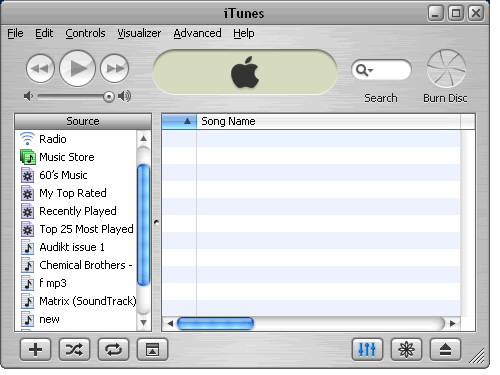Show or hide song artwork pane
Image resolution: width=500 pixels, height=375 pixels.
152,350
